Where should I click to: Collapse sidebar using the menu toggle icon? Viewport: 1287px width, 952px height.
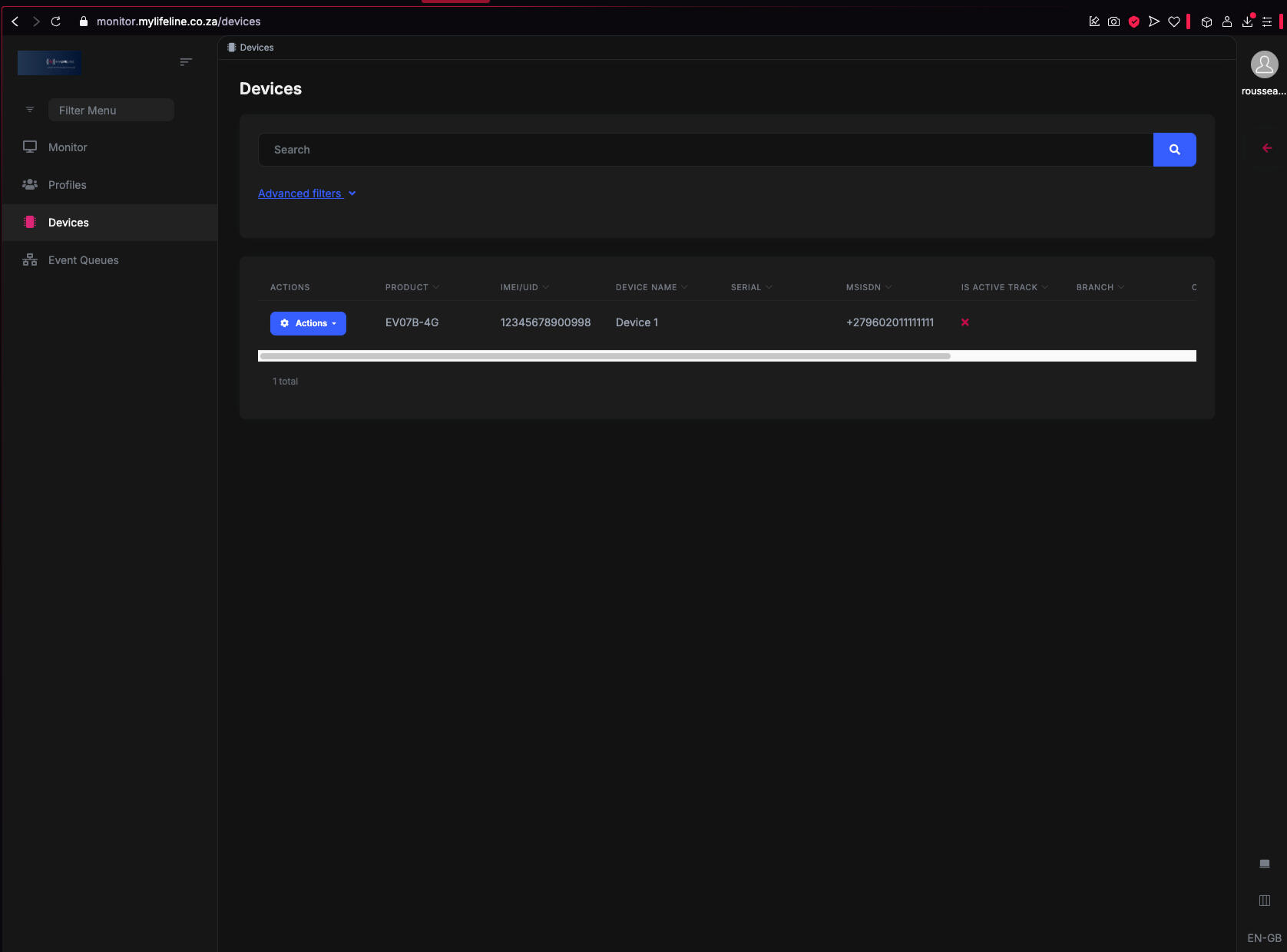coord(186,62)
